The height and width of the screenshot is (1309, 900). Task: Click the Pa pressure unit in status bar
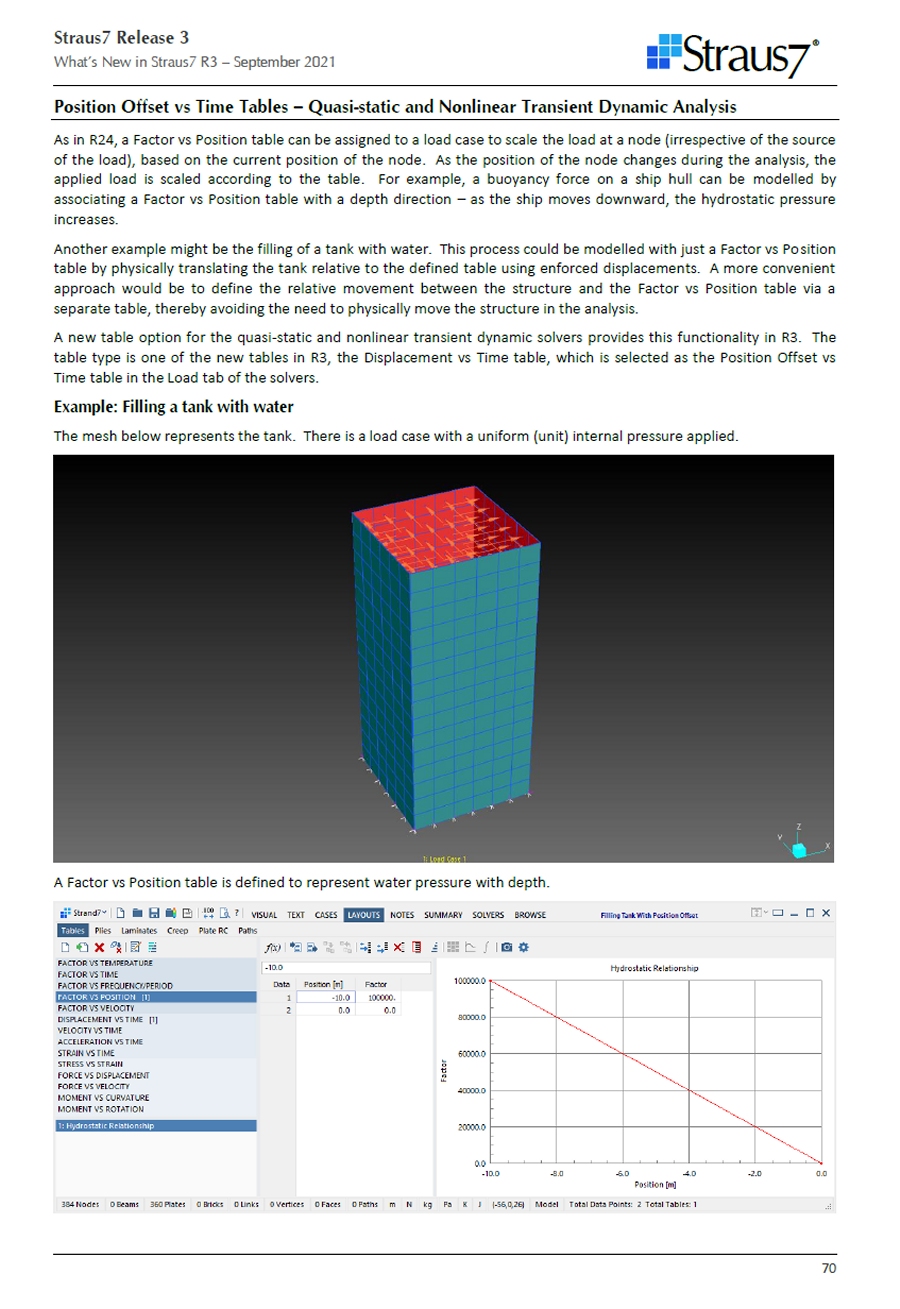coord(447,1204)
